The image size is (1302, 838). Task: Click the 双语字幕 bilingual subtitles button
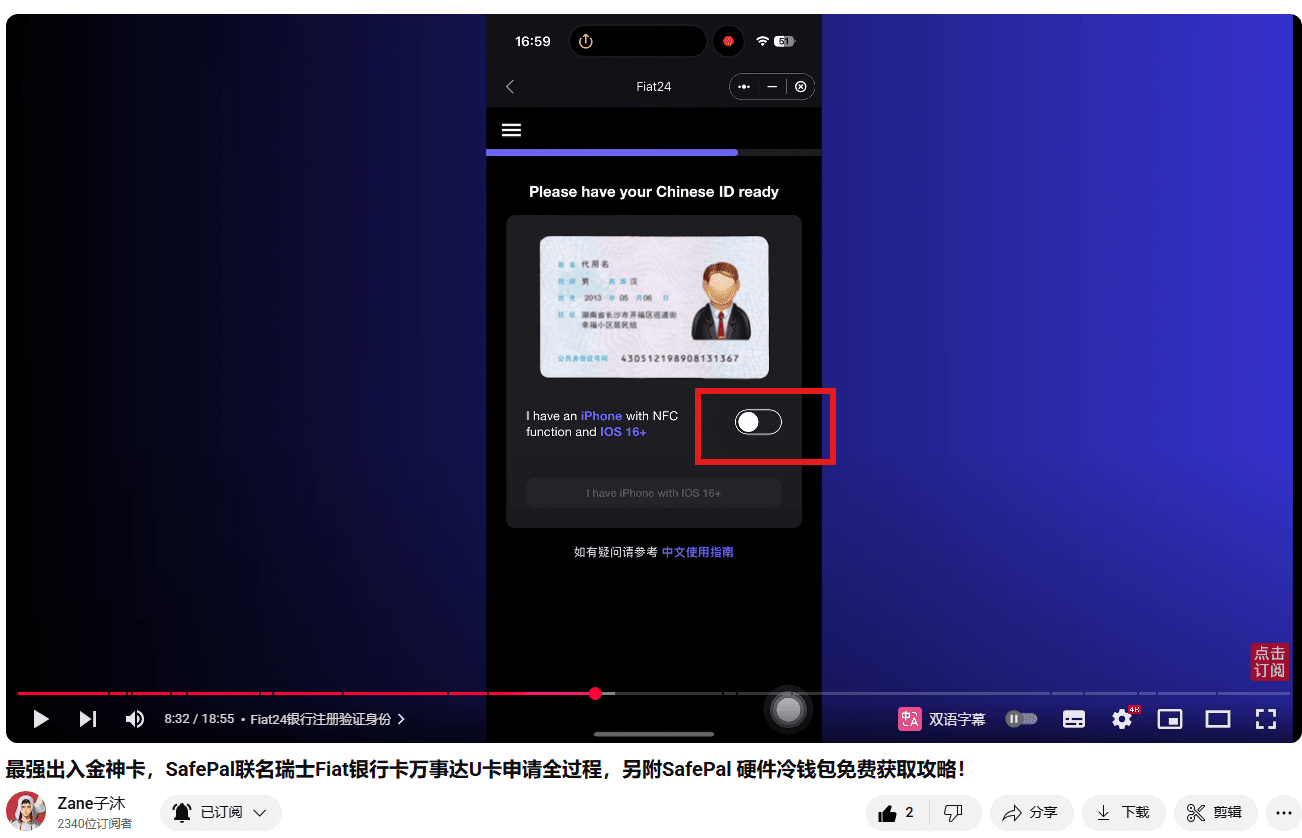coord(941,719)
